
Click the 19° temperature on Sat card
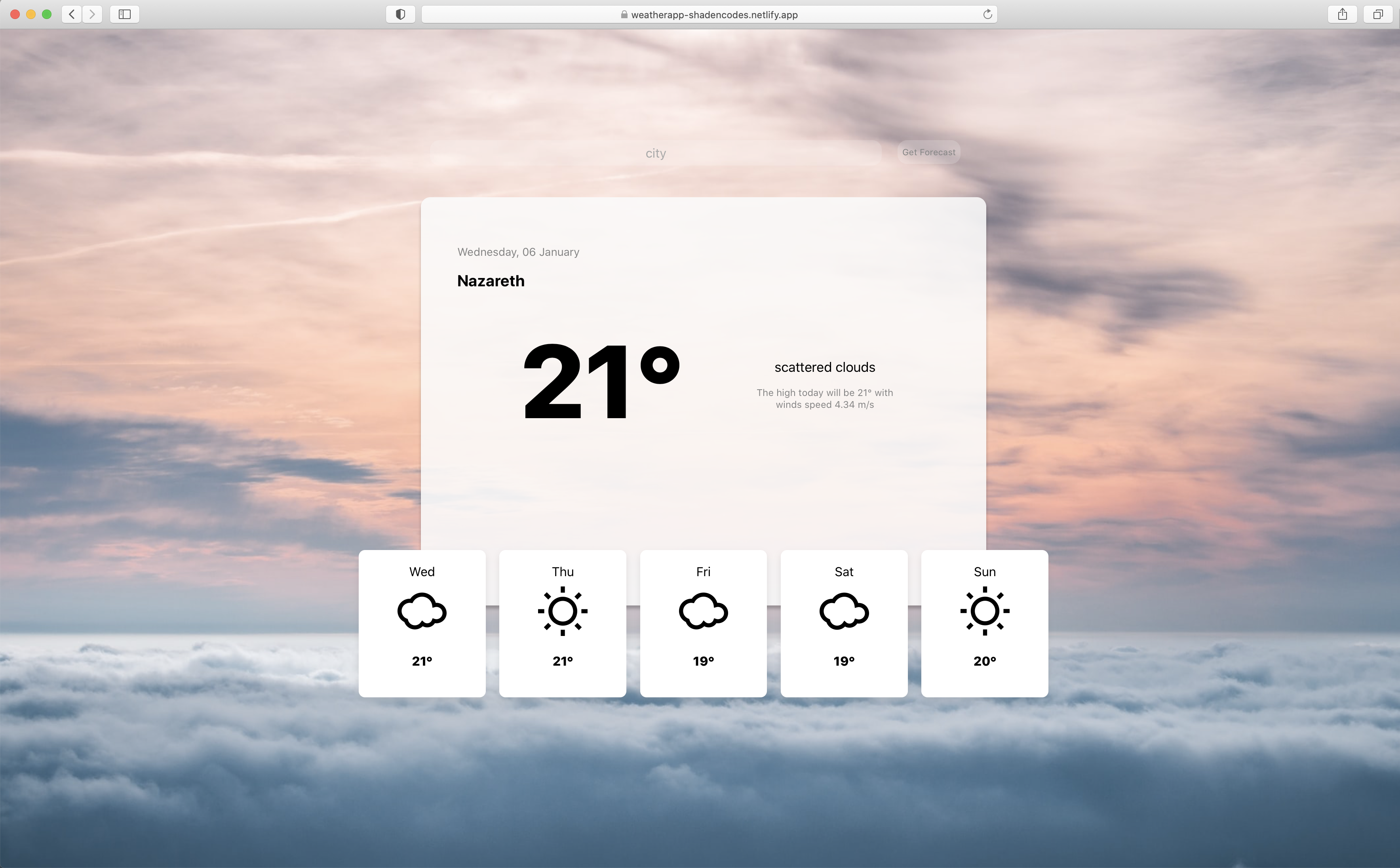pyautogui.click(x=844, y=661)
